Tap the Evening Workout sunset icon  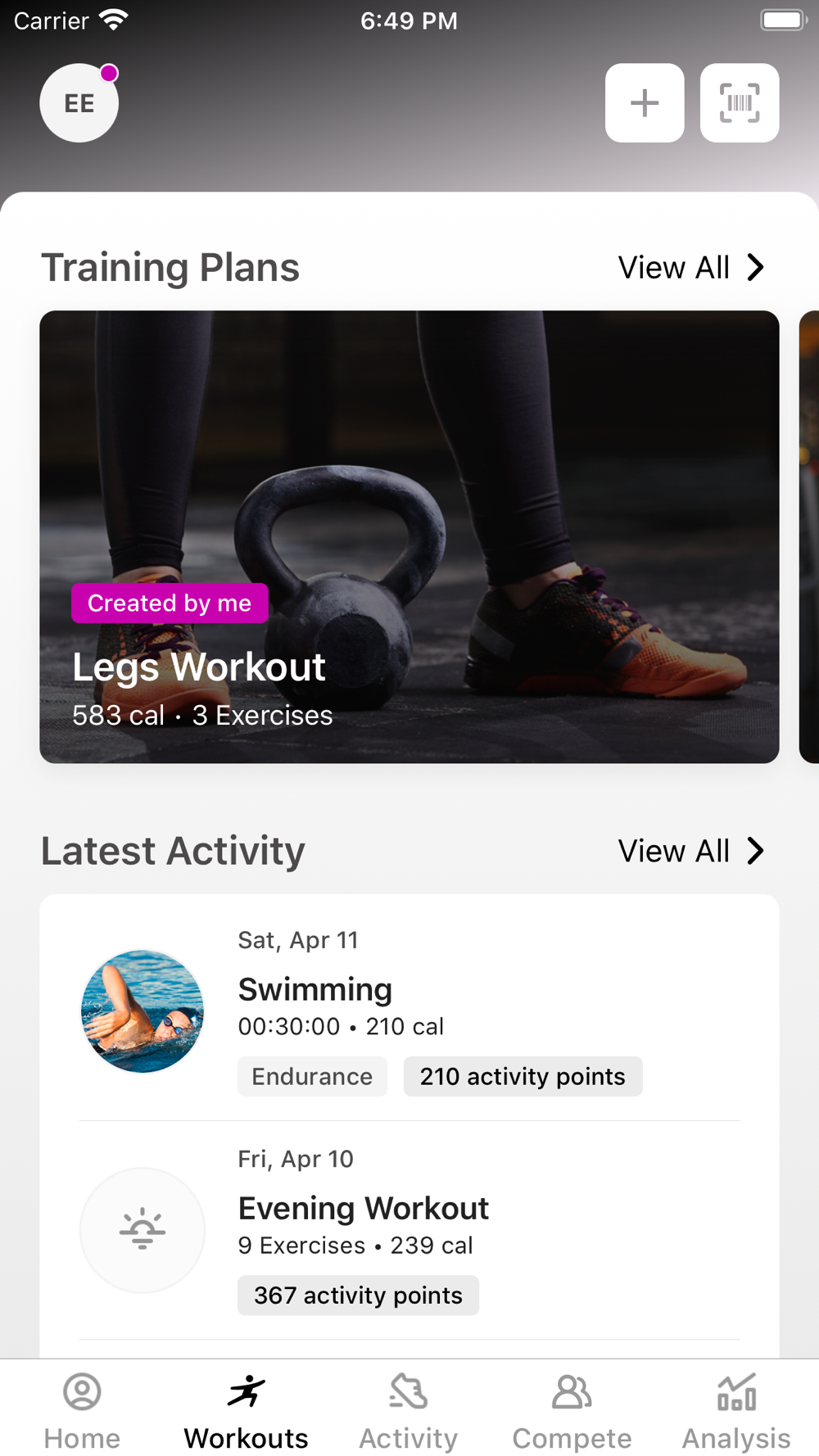(143, 1230)
